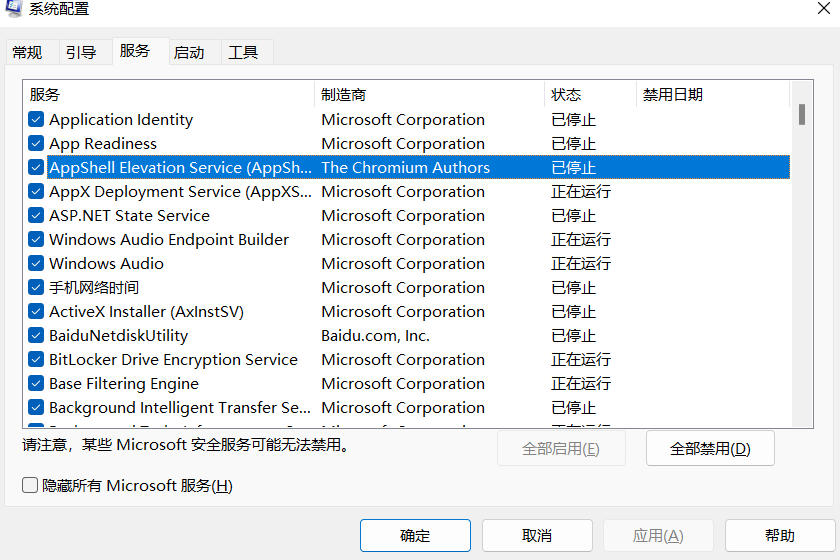Open help with the 帮助 button
Screen dimensions: 840x560
[780, 536]
